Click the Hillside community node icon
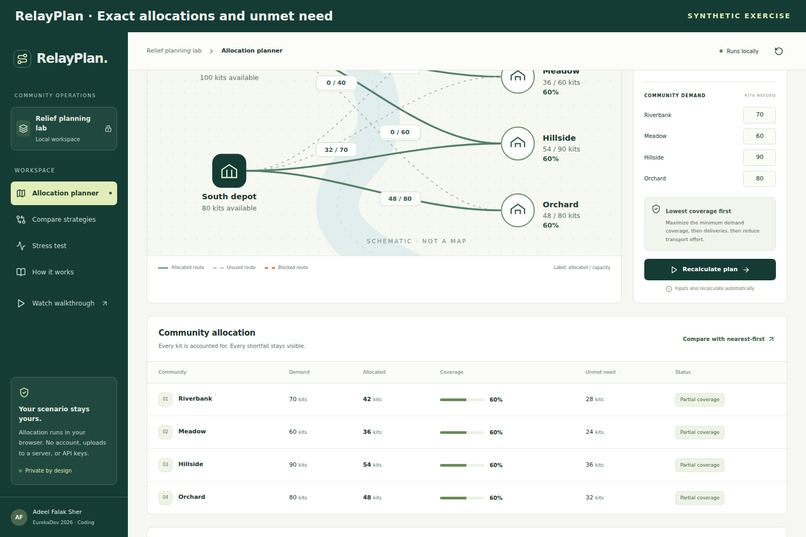This screenshot has width=806, height=537. 518,143
